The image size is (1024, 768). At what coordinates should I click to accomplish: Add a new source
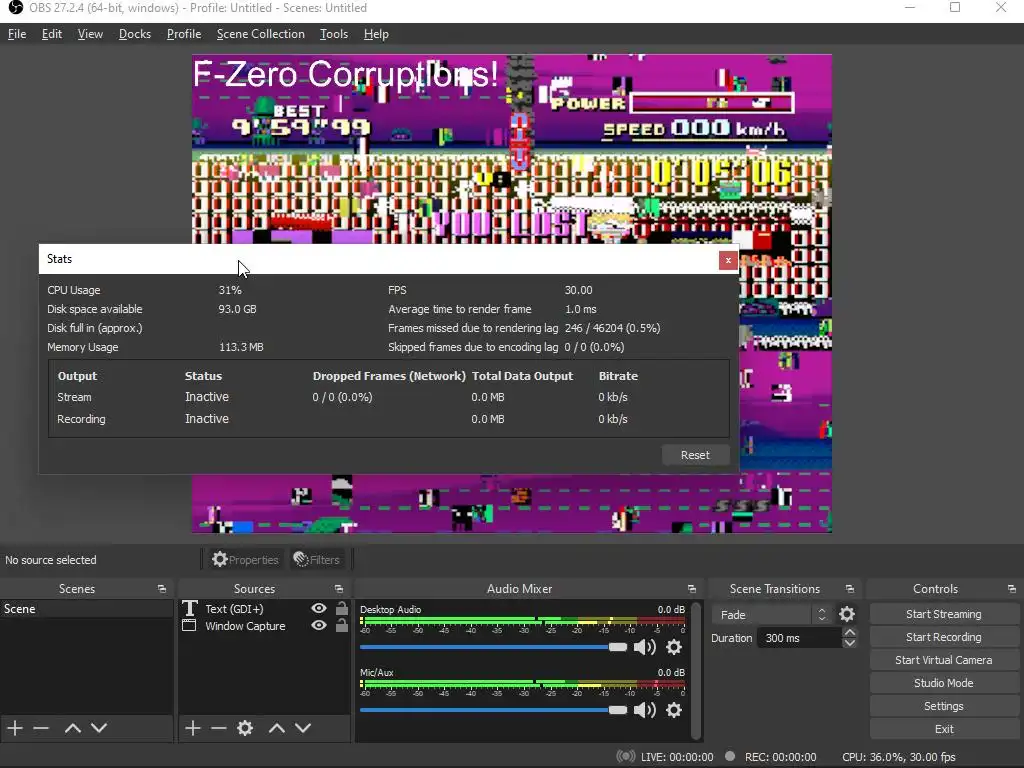click(x=193, y=728)
